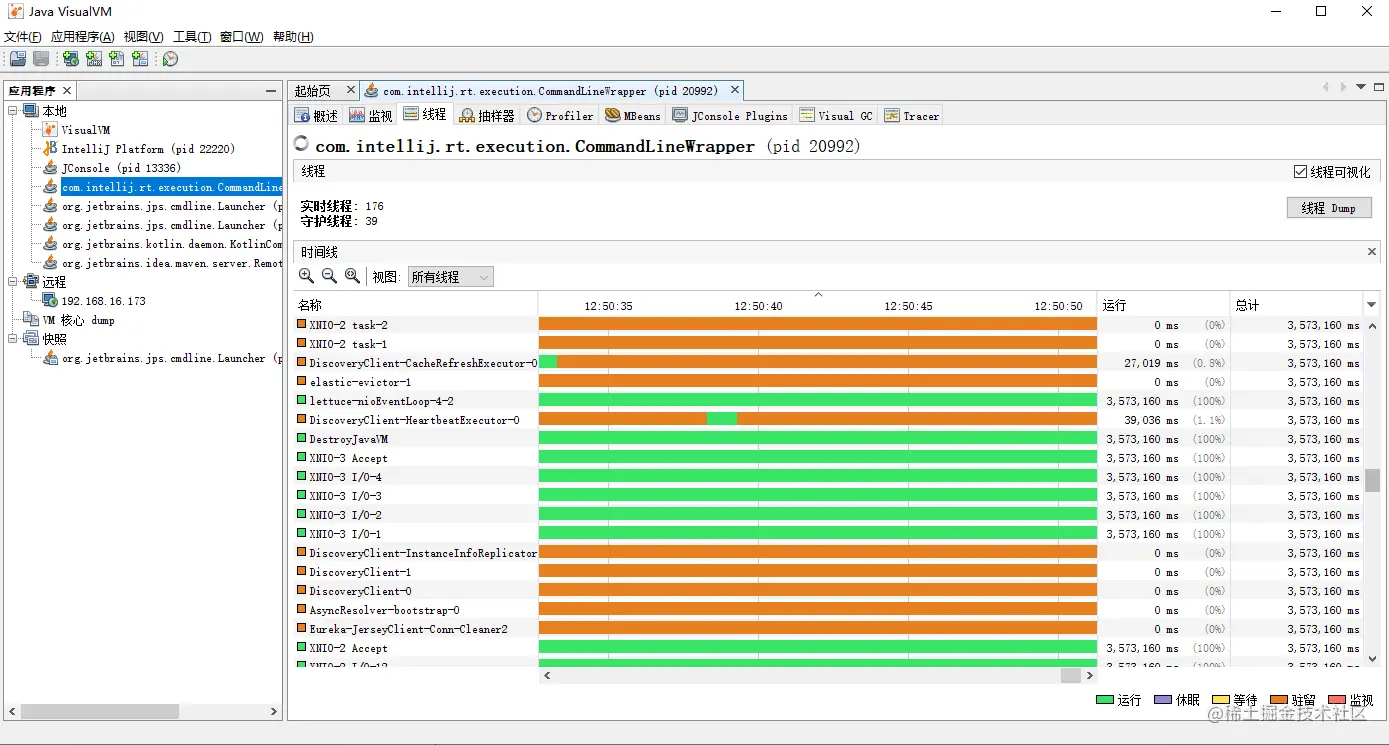1389x745 pixels.
Task: Open the table column chooser arrow beside 总计
Action: [x=1371, y=305]
